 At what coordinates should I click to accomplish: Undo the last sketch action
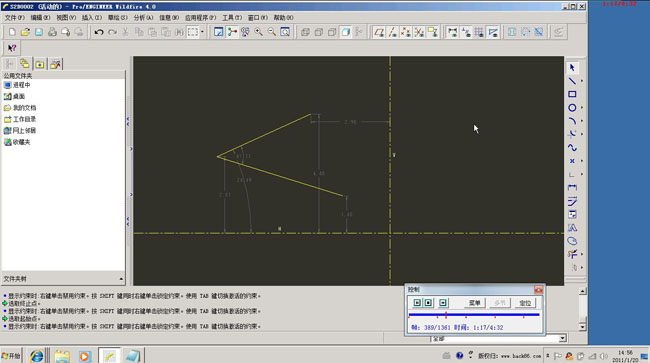(x=99, y=32)
